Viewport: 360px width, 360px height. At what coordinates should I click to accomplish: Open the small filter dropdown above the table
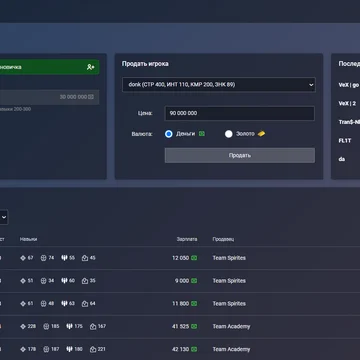pos(4,217)
